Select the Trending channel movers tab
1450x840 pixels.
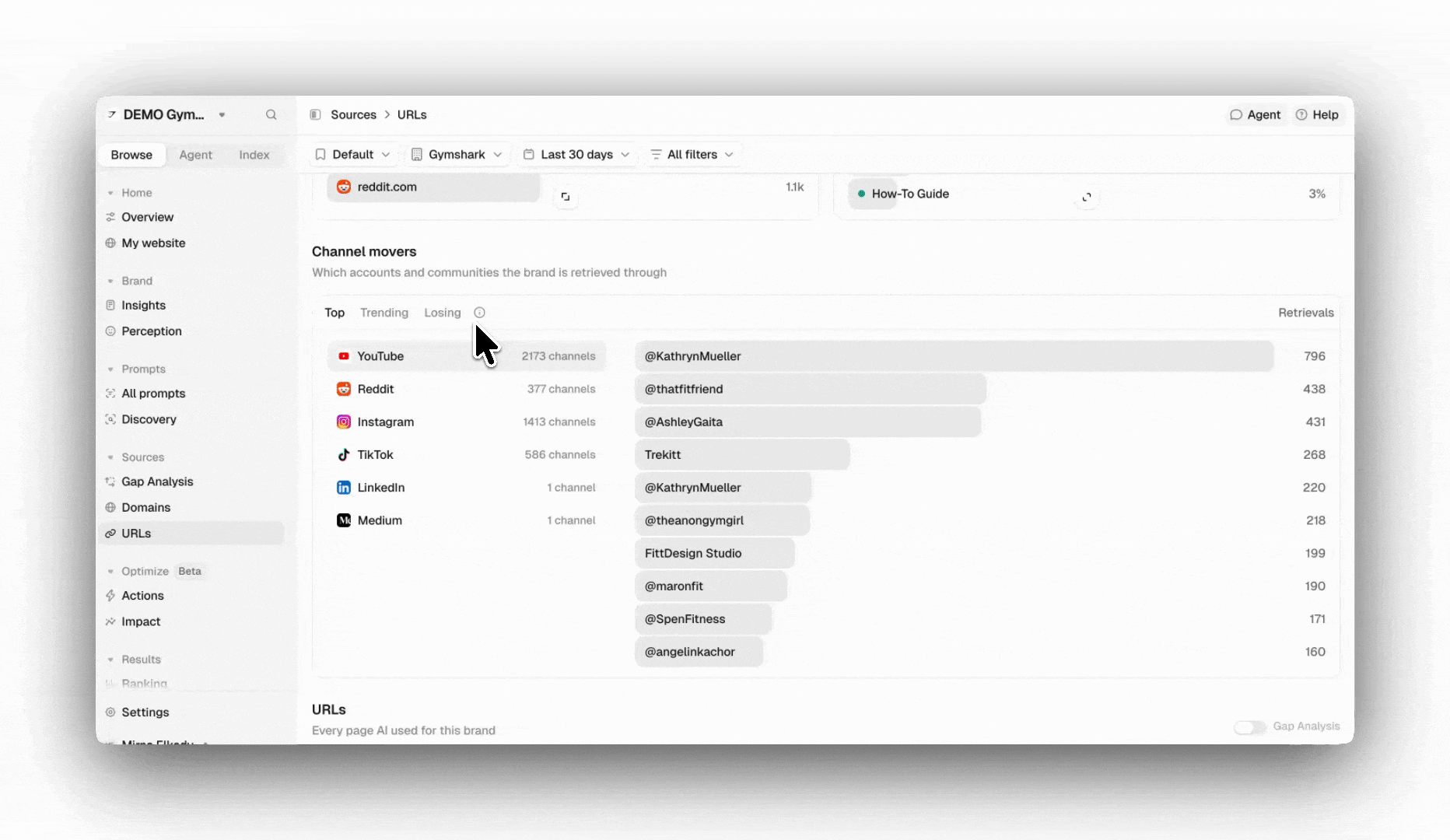tap(384, 313)
